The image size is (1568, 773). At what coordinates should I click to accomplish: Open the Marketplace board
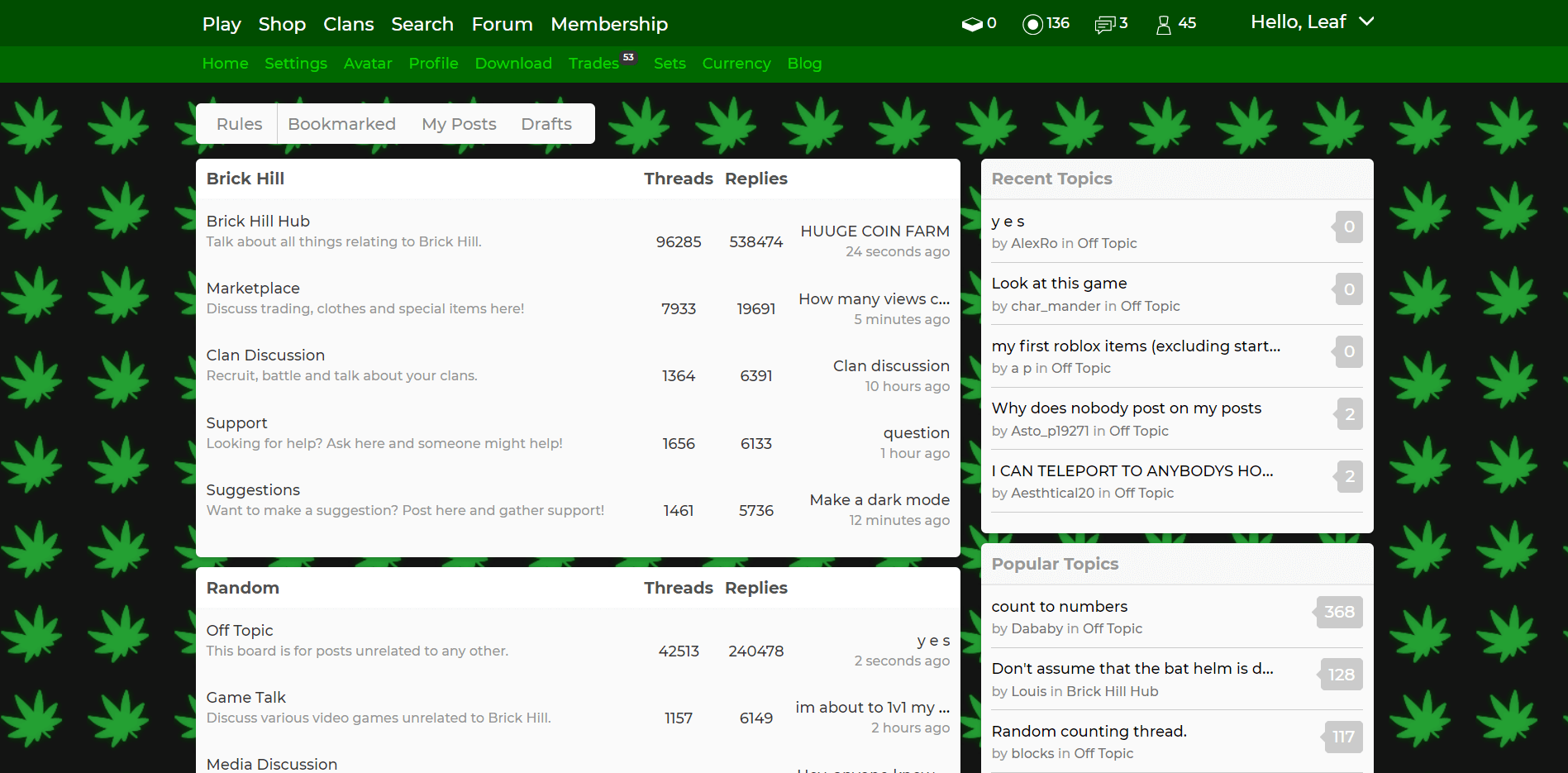click(x=253, y=289)
